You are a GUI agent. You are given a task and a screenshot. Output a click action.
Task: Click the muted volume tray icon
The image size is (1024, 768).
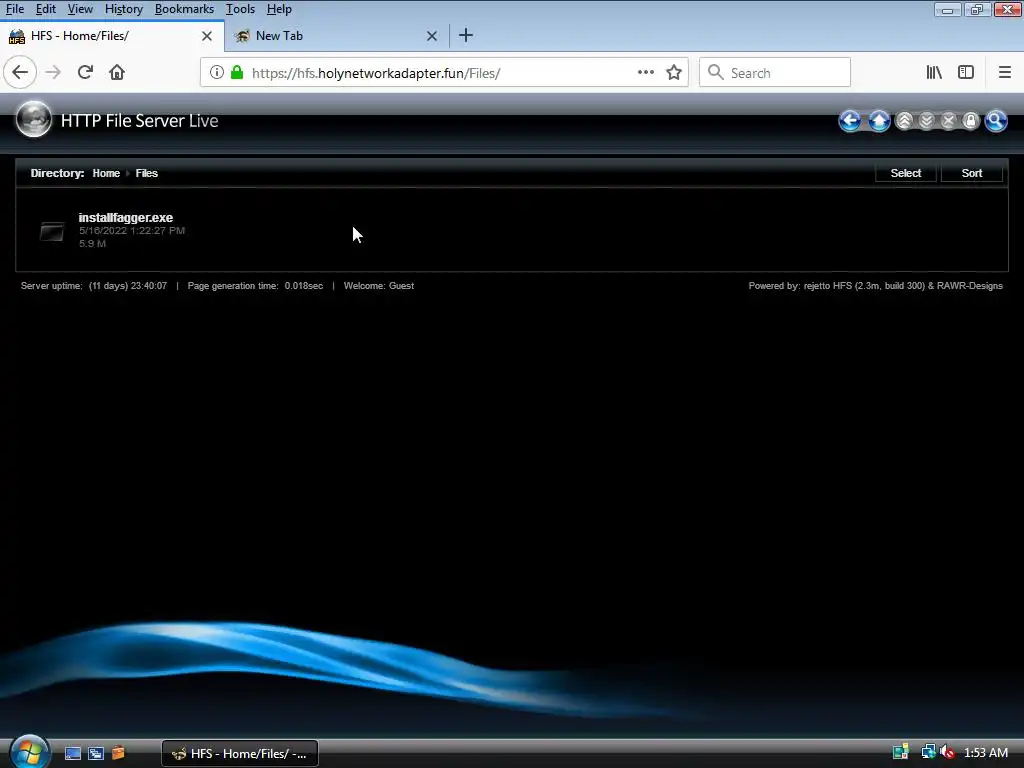947,752
